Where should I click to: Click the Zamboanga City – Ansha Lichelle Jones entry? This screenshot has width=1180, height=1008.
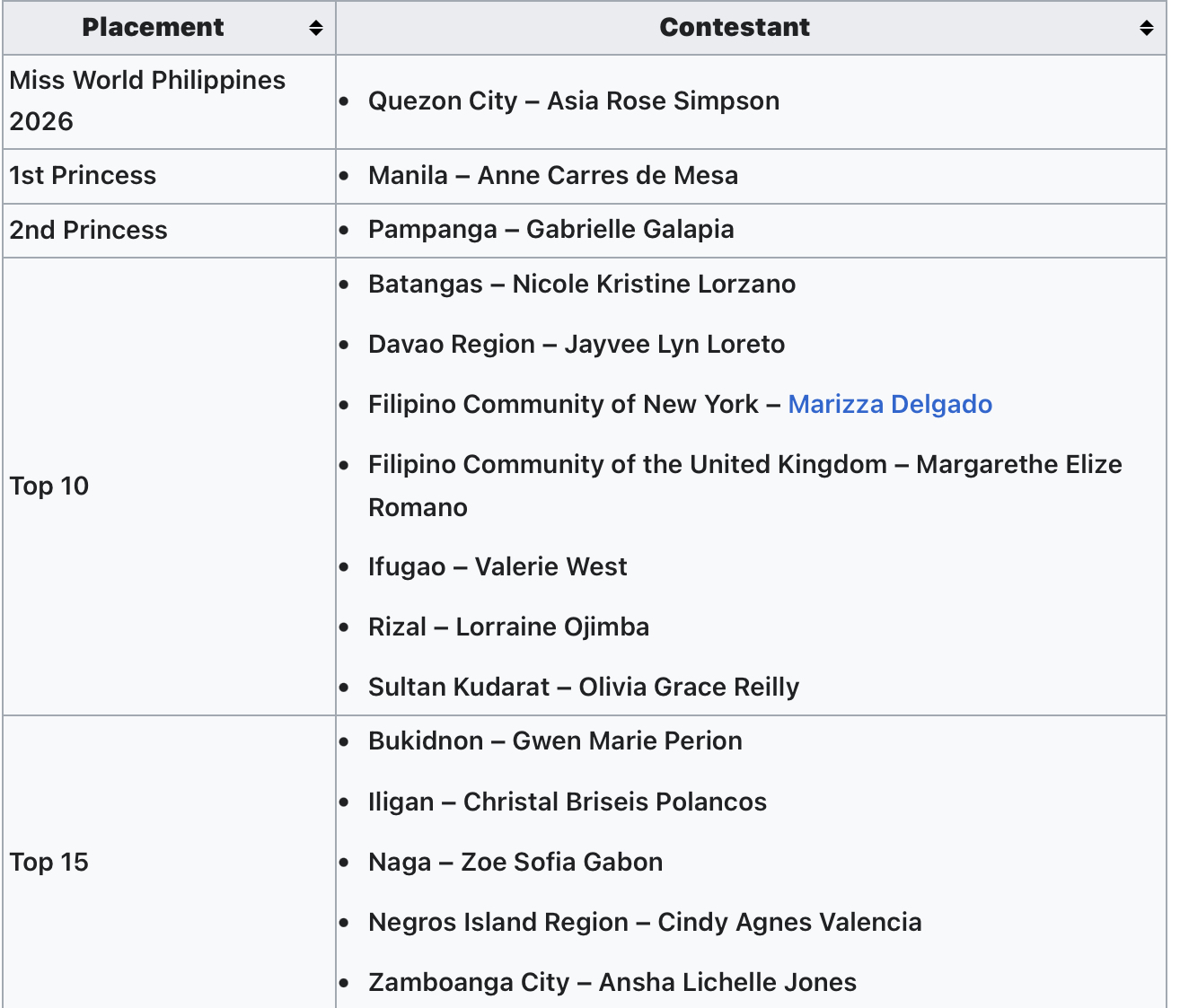click(x=612, y=982)
